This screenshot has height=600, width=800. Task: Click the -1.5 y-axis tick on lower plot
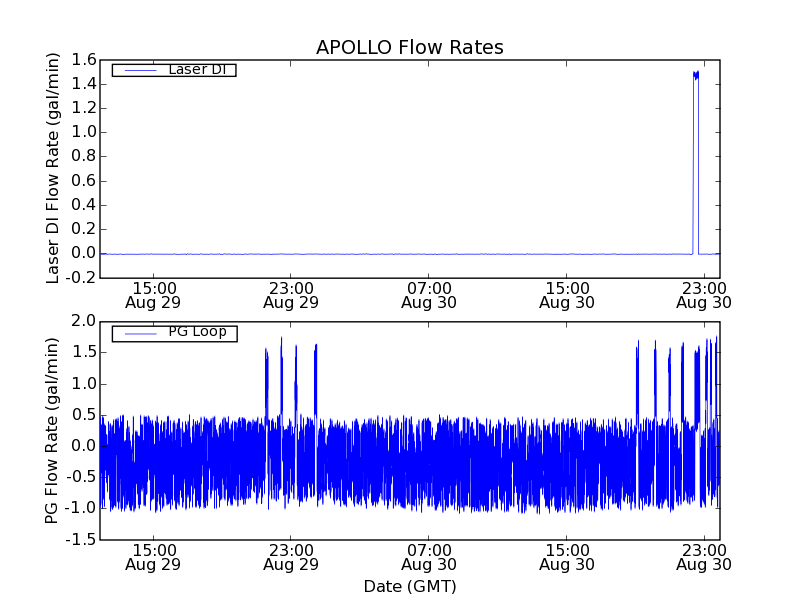pyautogui.click(x=81, y=540)
